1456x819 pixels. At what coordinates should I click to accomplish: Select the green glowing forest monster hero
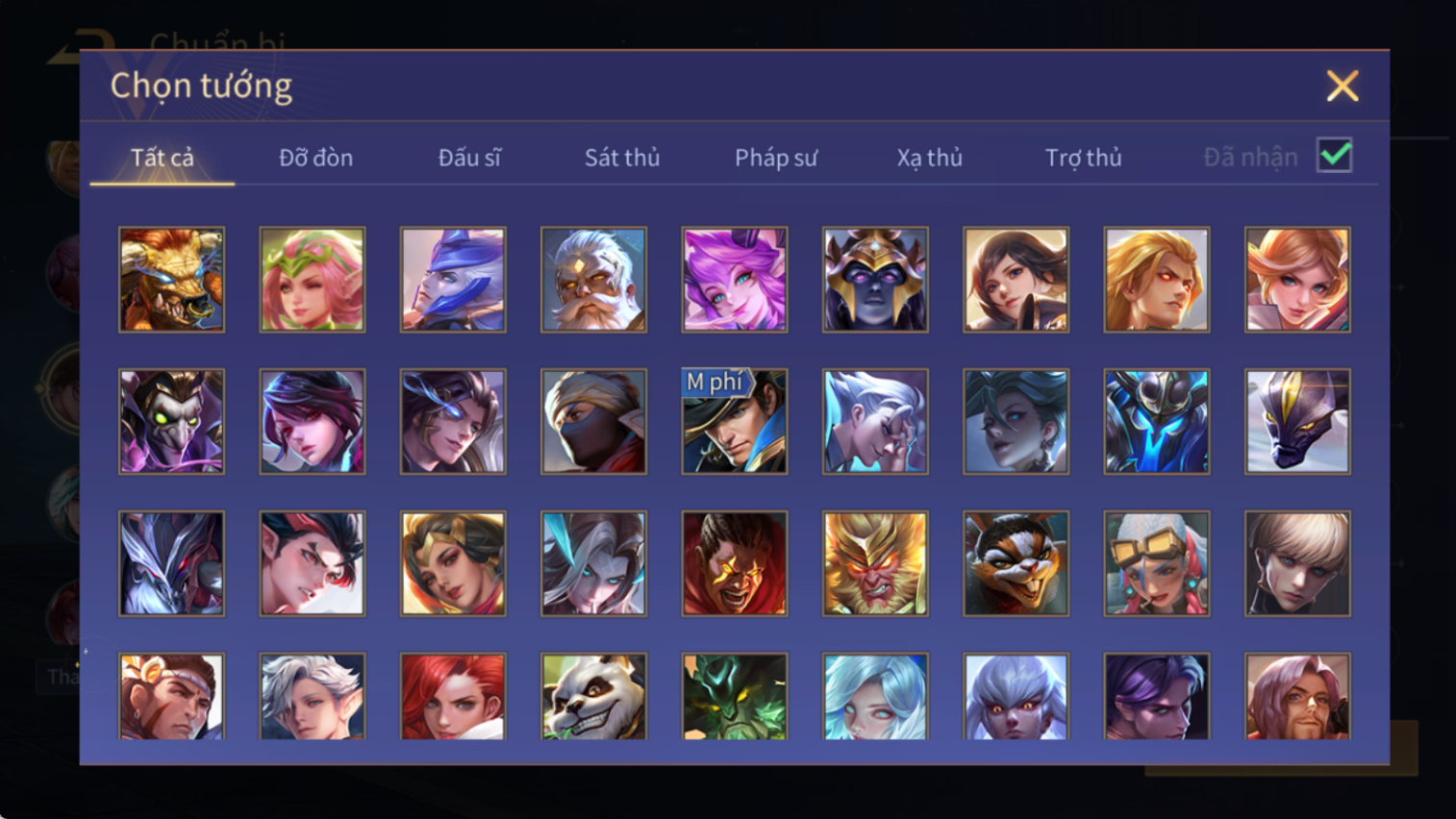click(735, 696)
